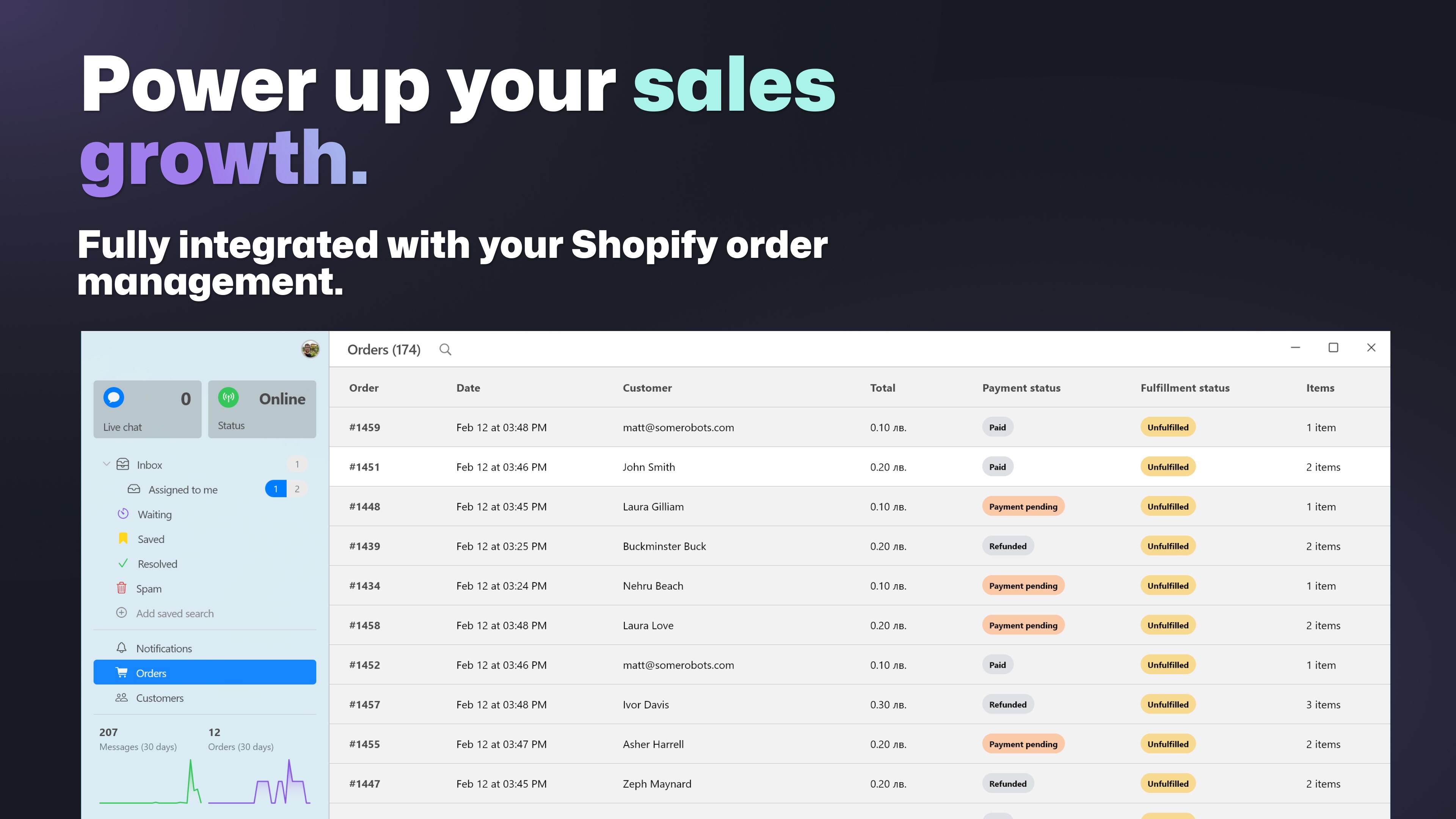Open the Waiting conversations folder
This screenshot has height=819, width=1456.
click(x=154, y=515)
